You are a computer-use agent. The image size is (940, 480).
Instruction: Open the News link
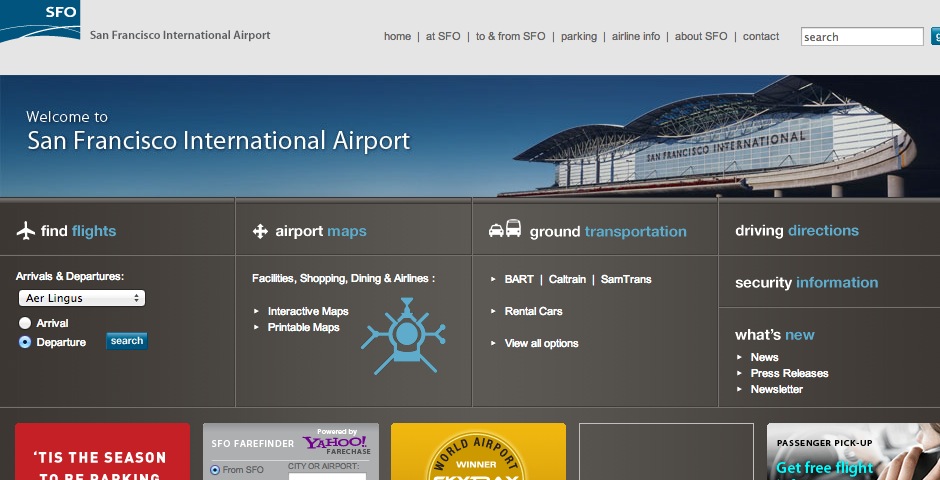(x=764, y=357)
